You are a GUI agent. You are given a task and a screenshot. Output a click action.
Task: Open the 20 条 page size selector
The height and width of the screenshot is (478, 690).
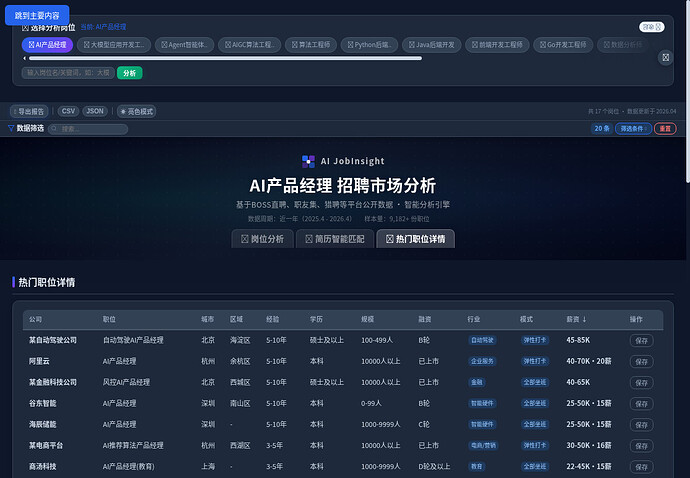(602, 129)
